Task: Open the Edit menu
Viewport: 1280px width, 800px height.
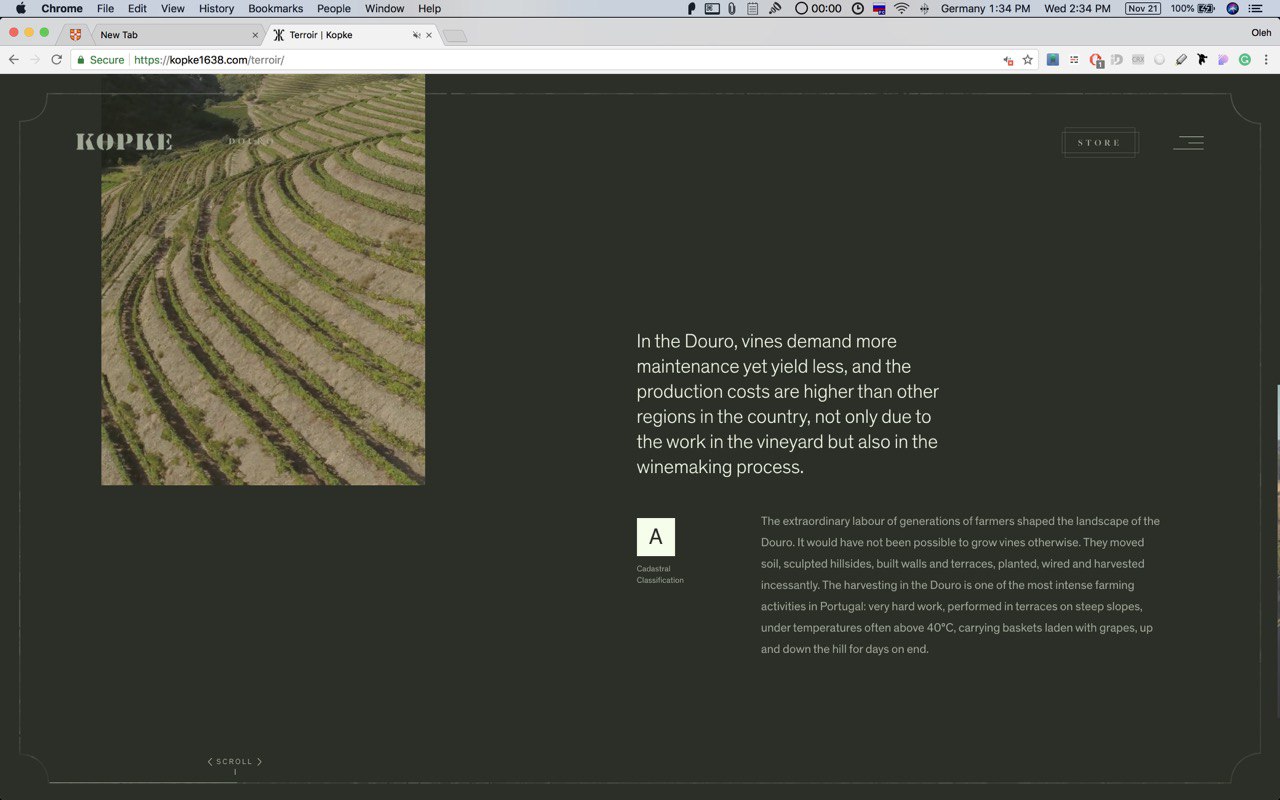Action: point(137,9)
